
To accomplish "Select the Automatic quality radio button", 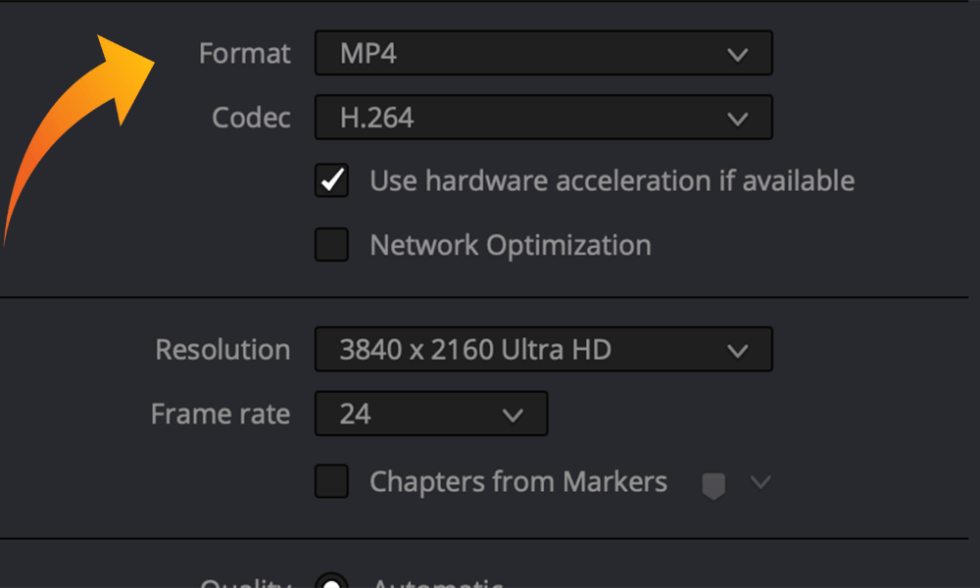I will coord(331,583).
